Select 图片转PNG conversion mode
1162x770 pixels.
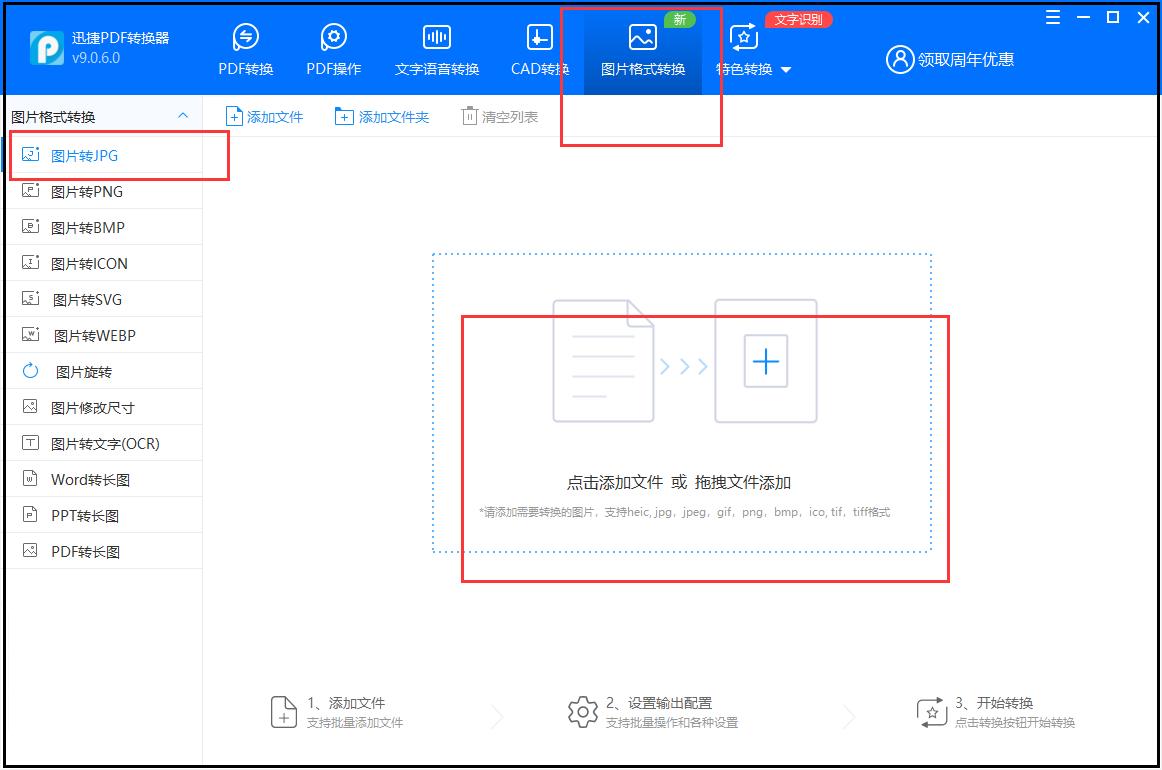[x=90, y=191]
